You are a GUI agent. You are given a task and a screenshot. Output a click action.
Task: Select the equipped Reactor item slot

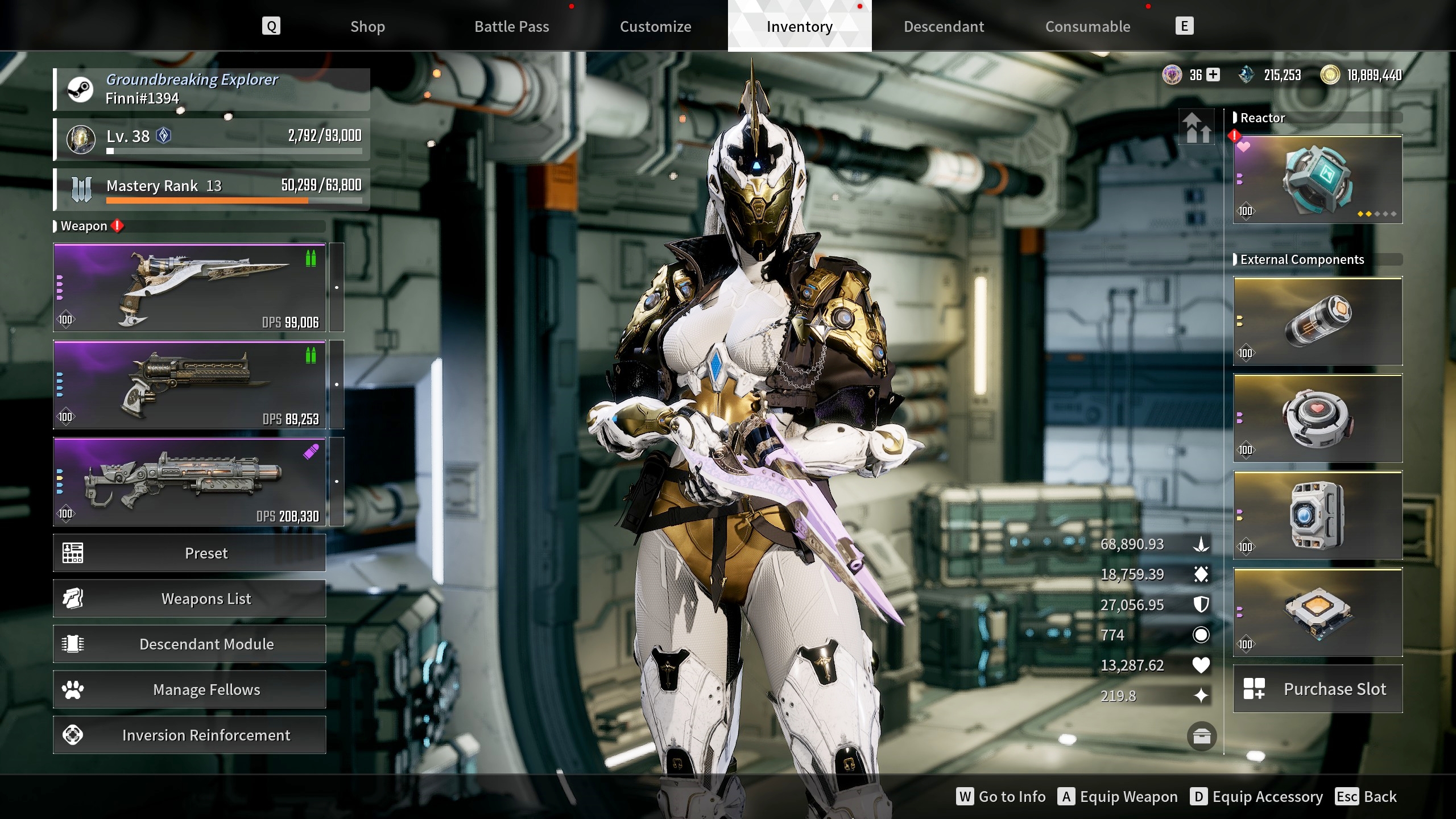1317,180
